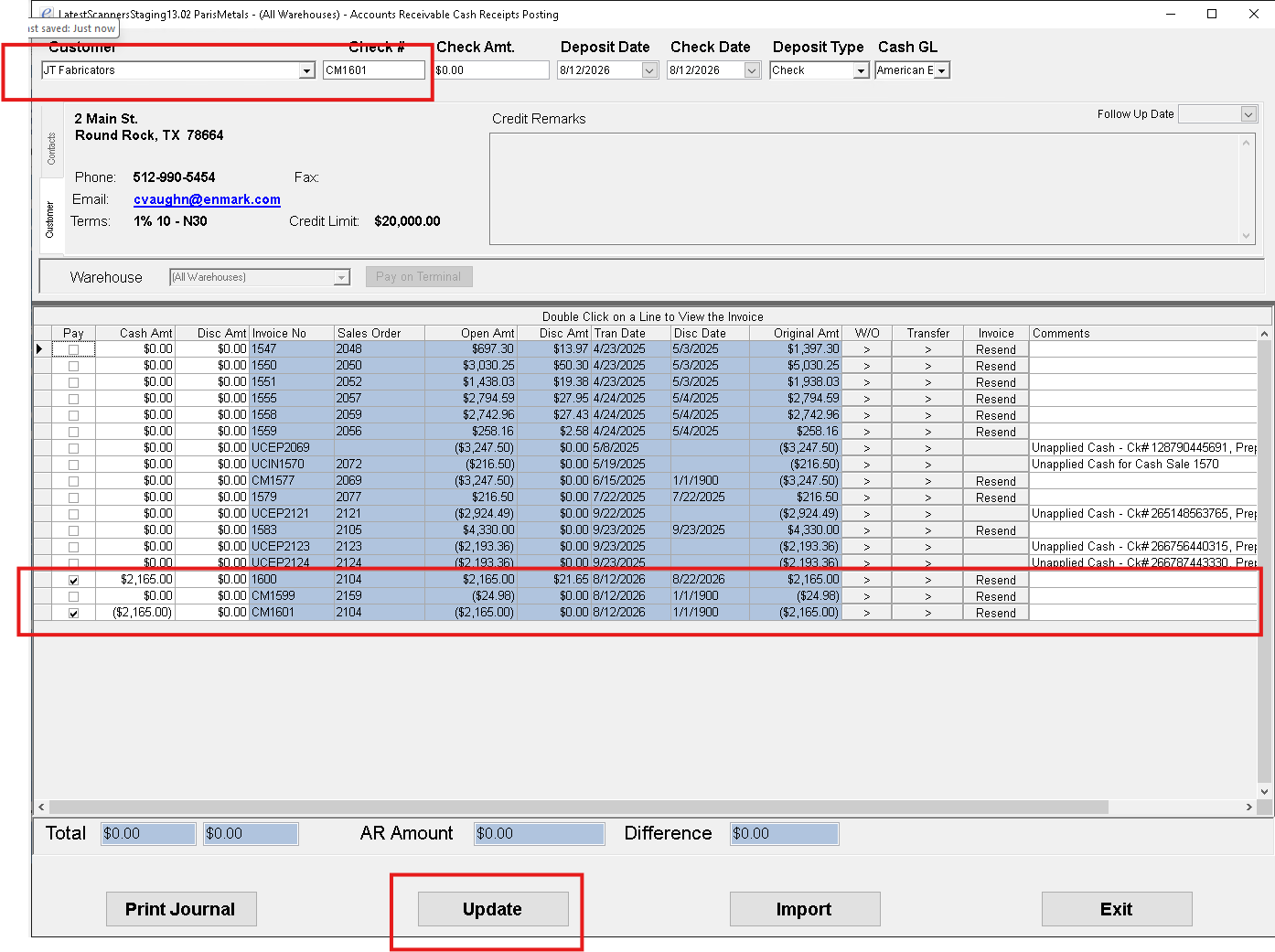This screenshot has height=952, width=1275.
Task: Click the AR Amount total field
Action: tap(540, 833)
